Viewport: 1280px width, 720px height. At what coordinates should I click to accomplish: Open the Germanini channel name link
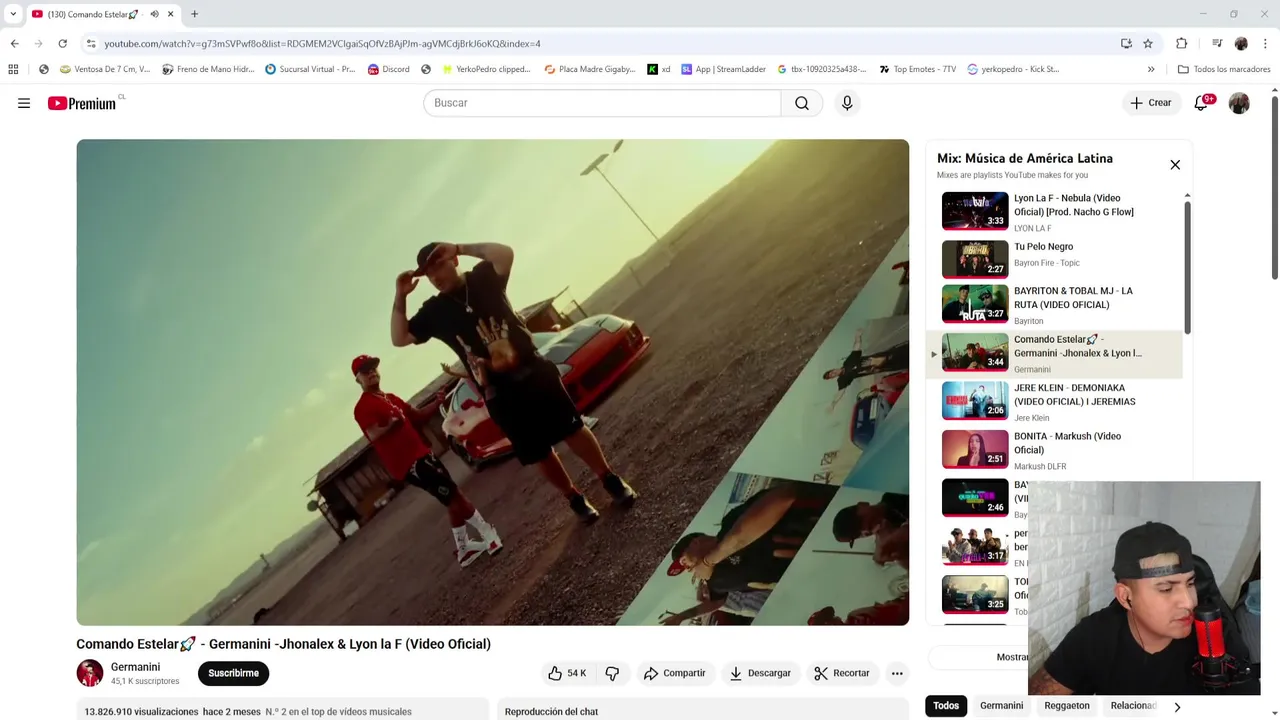pyautogui.click(x=135, y=667)
